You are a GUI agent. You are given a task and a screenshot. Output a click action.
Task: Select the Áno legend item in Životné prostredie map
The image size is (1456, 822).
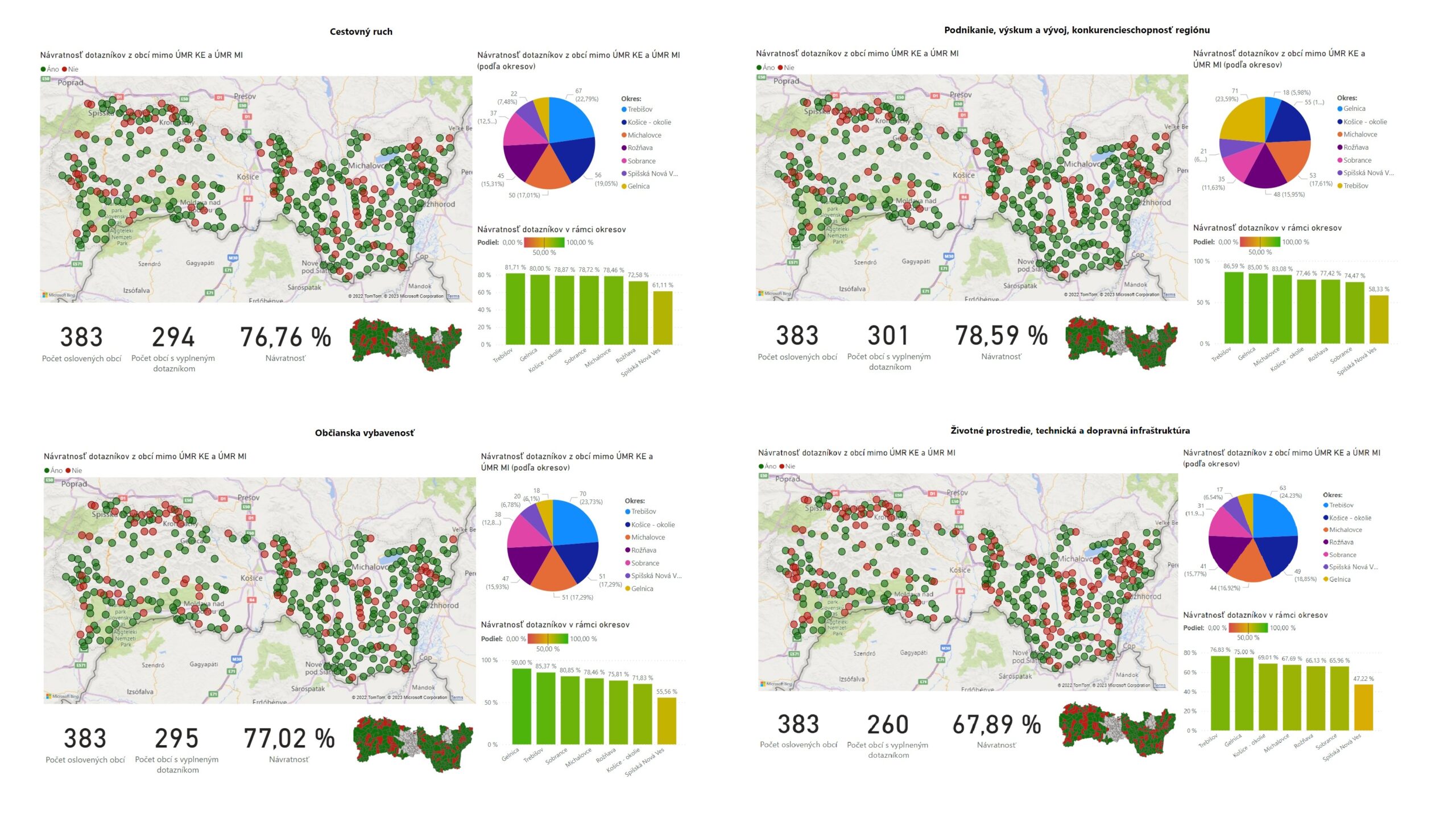click(768, 466)
